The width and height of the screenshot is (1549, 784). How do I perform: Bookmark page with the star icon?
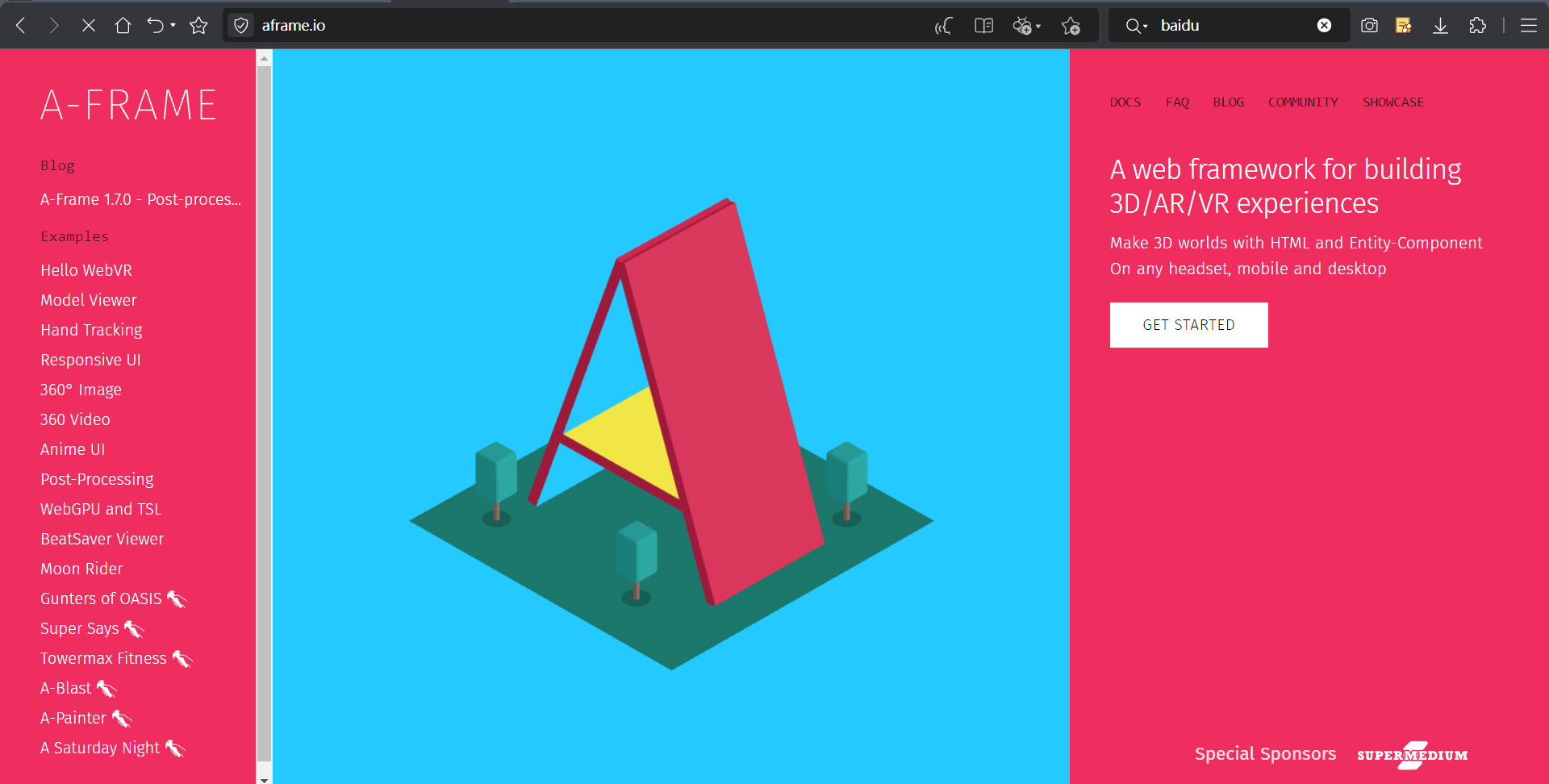(198, 26)
